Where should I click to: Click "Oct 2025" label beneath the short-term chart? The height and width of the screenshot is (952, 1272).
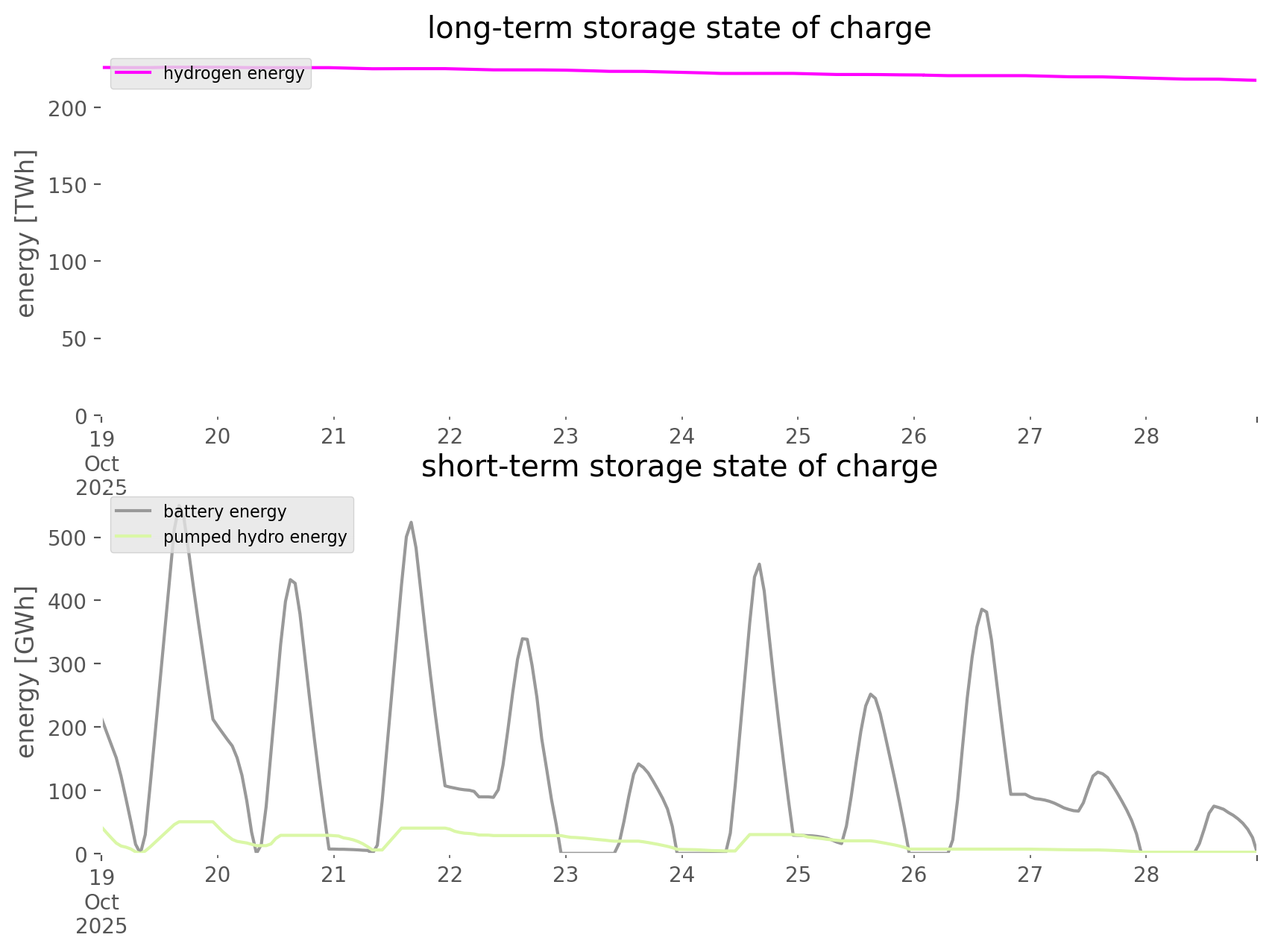tap(101, 914)
